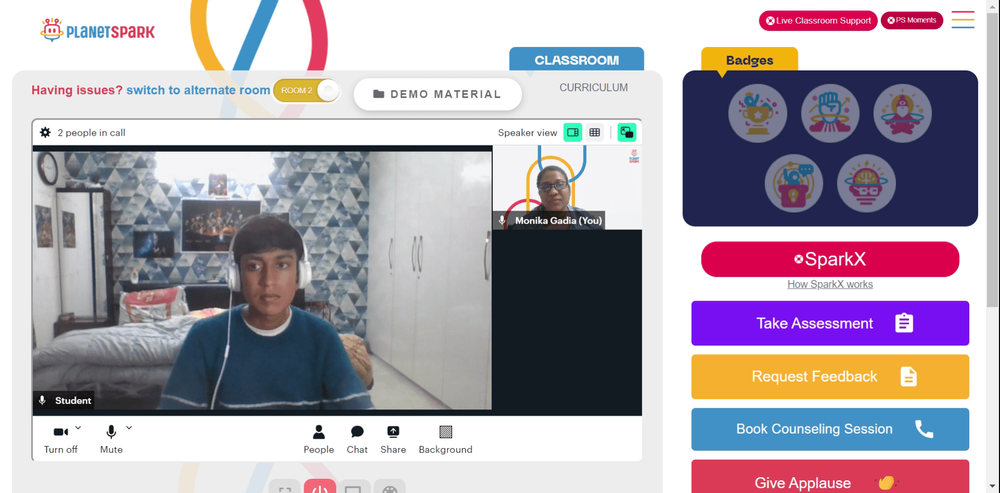The height and width of the screenshot is (493, 1000).
Task: Click the red power button below call
Action: (320, 487)
